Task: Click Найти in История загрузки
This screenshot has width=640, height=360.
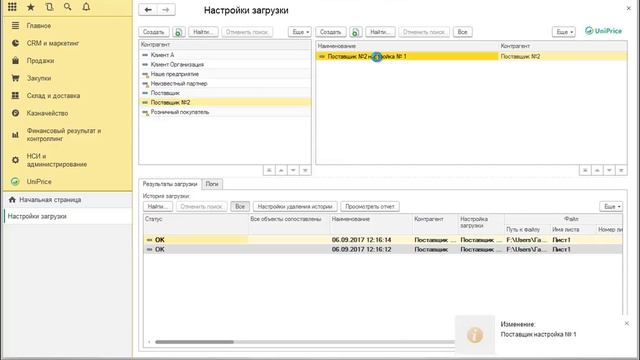Action: tap(158, 207)
